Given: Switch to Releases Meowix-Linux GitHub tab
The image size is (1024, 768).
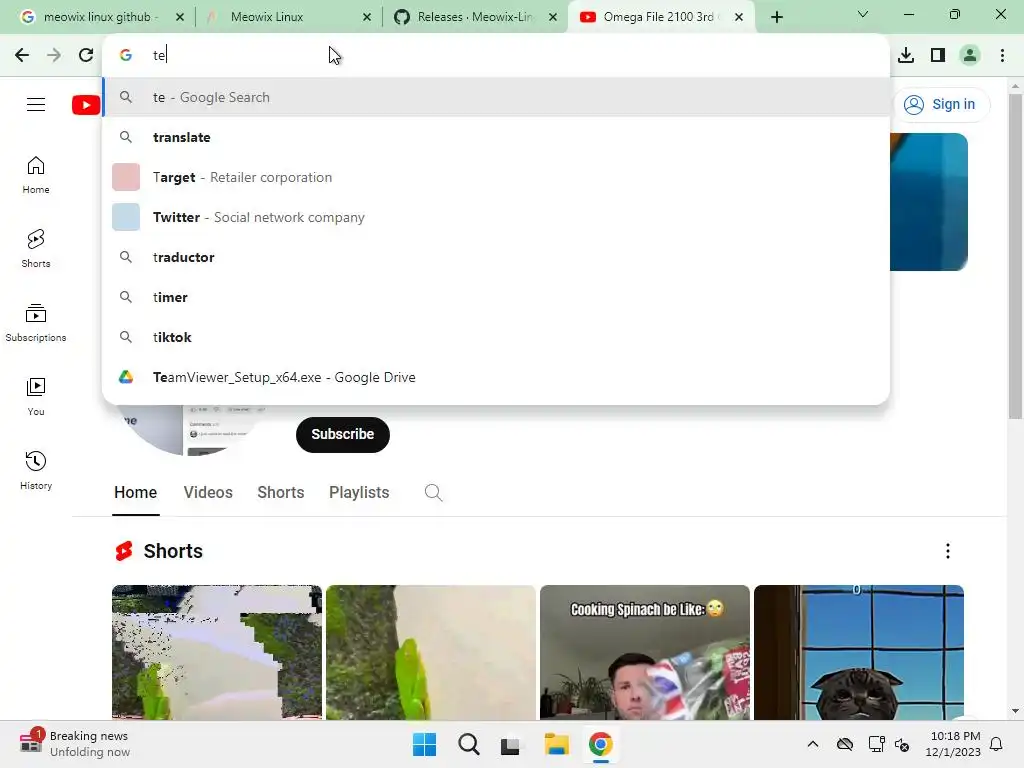Looking at the screenshot, I should pos(475,17).
